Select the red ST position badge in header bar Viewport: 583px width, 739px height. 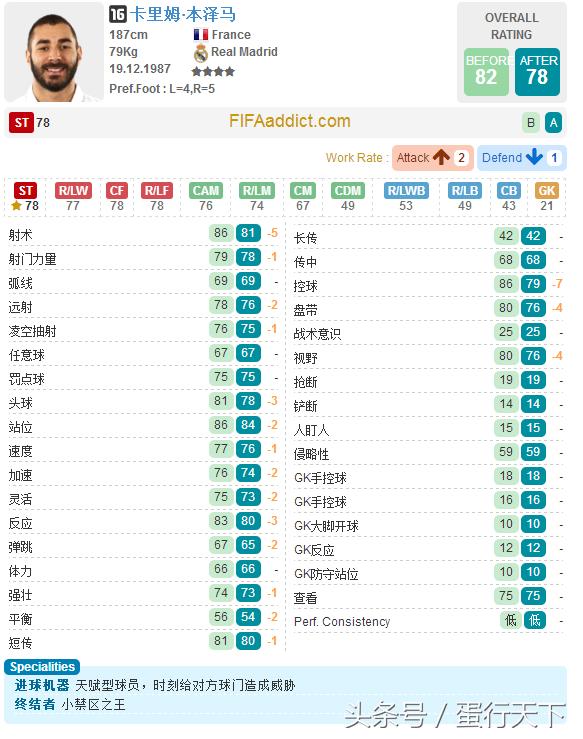click(x=21, y=123)
